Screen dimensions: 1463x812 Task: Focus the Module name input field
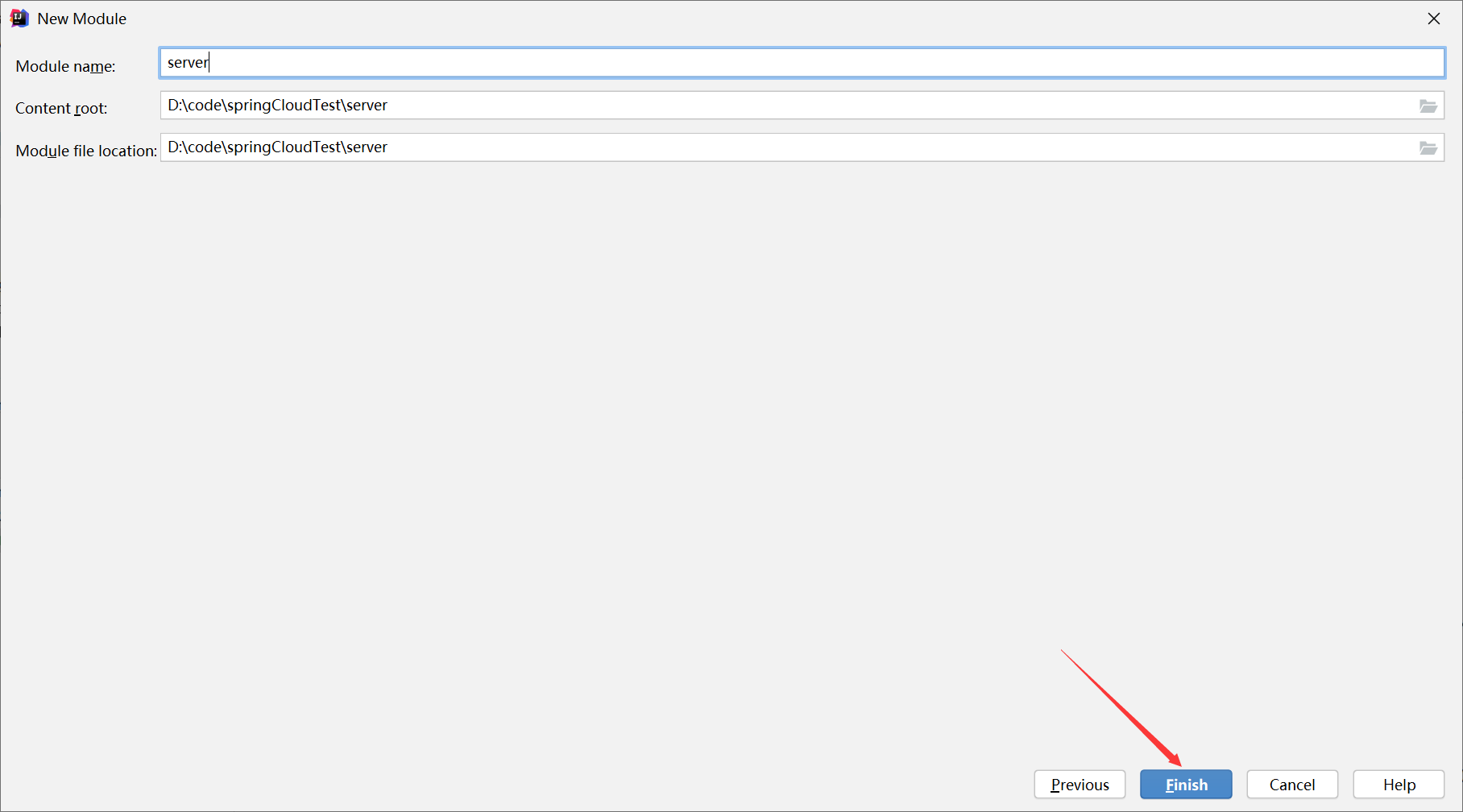coord(802,63)
